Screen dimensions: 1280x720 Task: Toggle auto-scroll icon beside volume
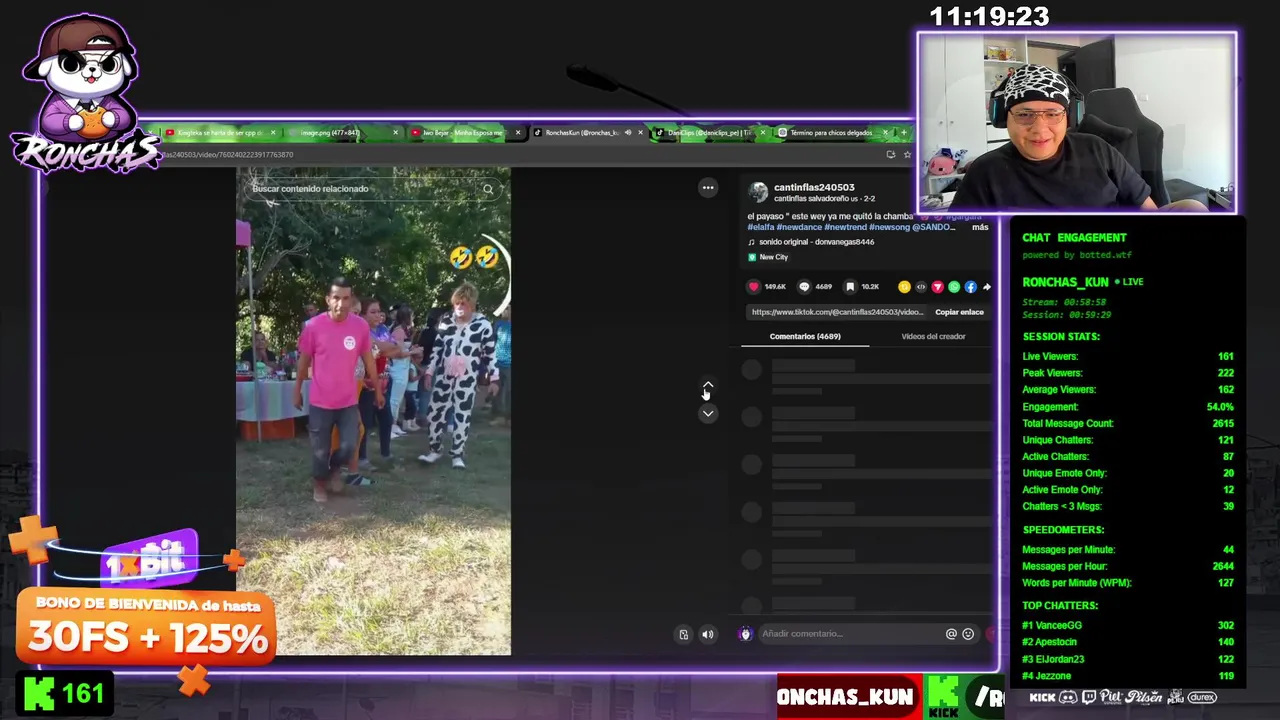tap(684, 634)
